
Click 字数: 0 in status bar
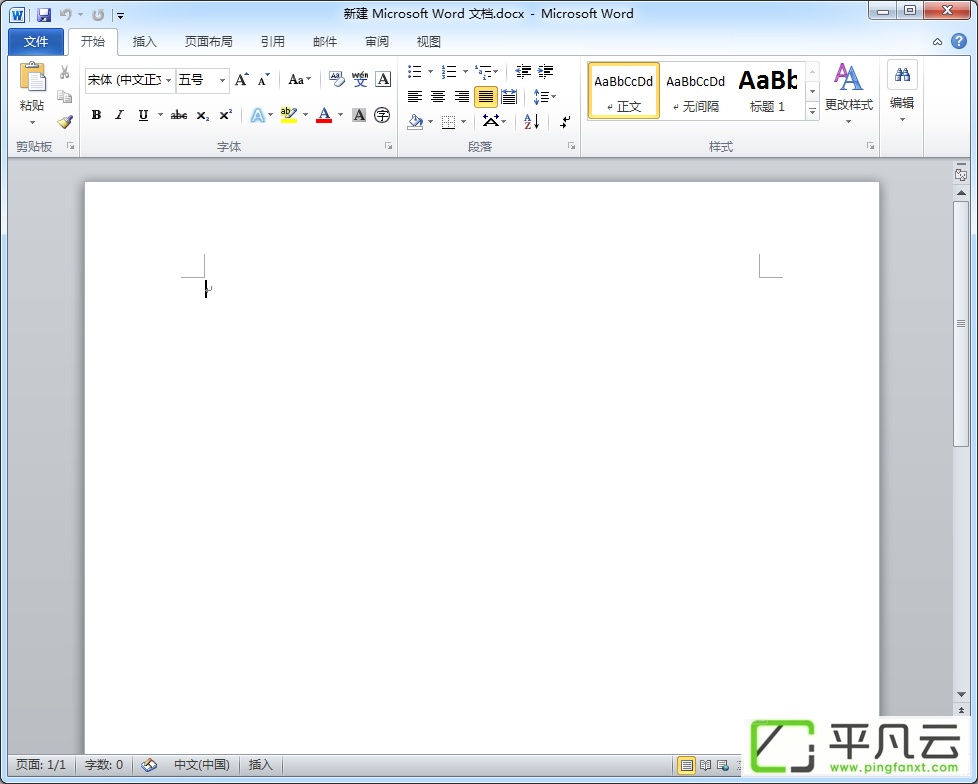[x=104, y=765]
